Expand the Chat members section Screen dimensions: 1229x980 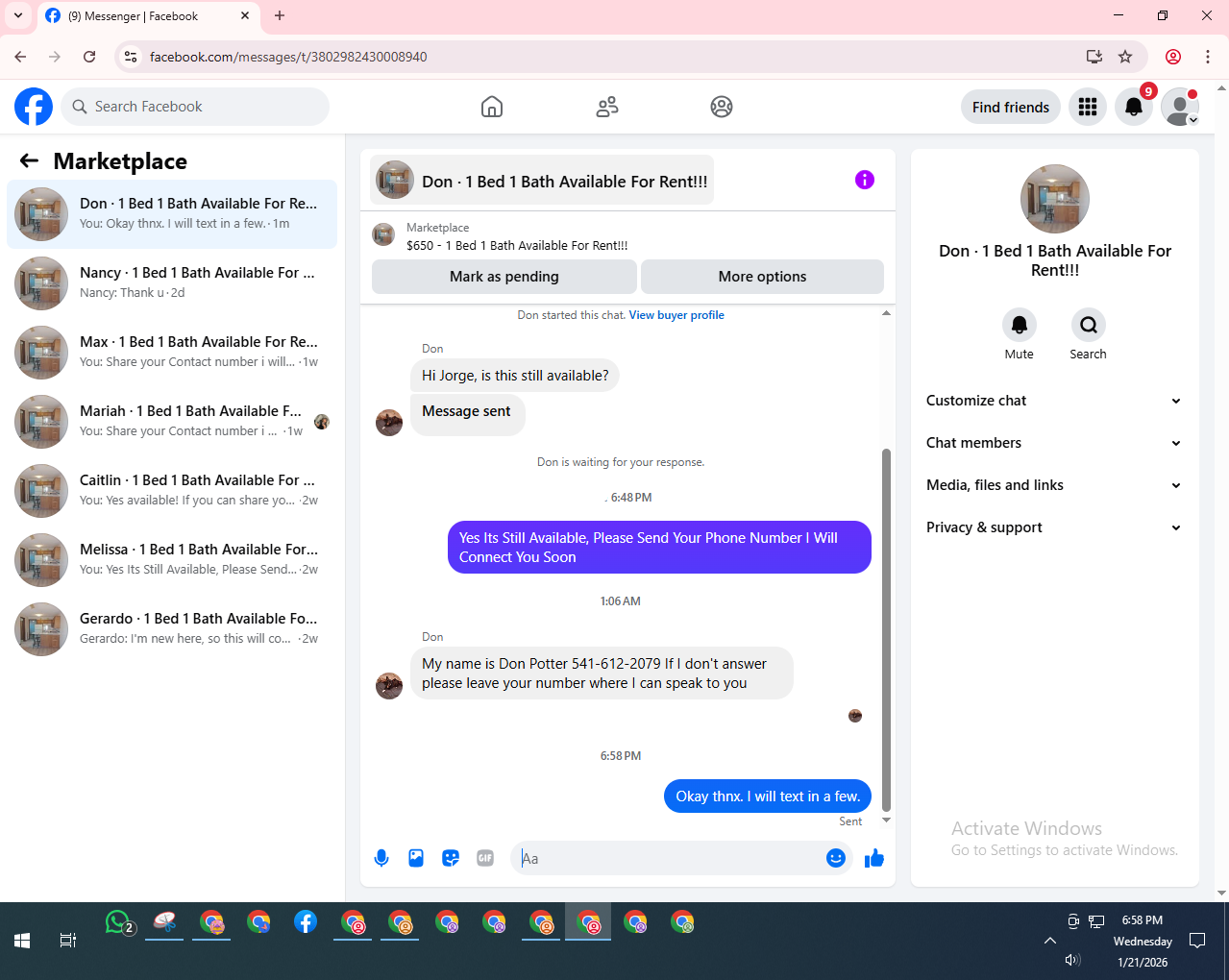coord(1054,443)
